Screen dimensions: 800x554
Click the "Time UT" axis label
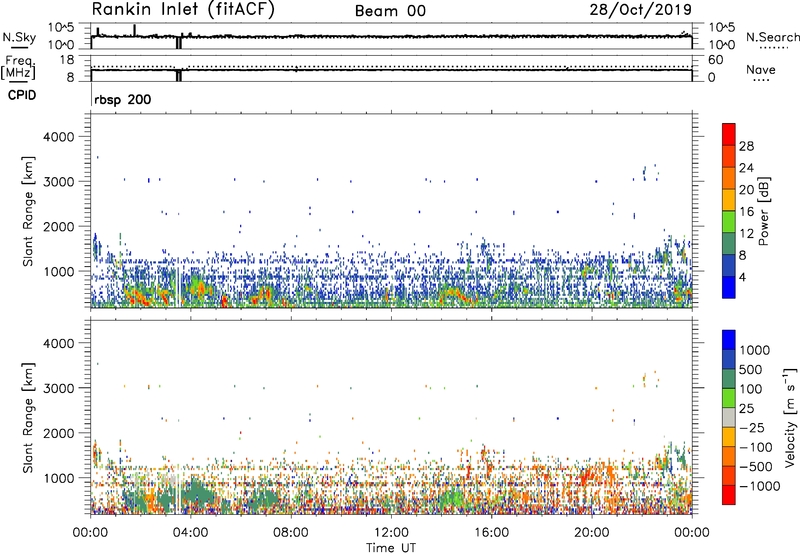click(391, 548)
